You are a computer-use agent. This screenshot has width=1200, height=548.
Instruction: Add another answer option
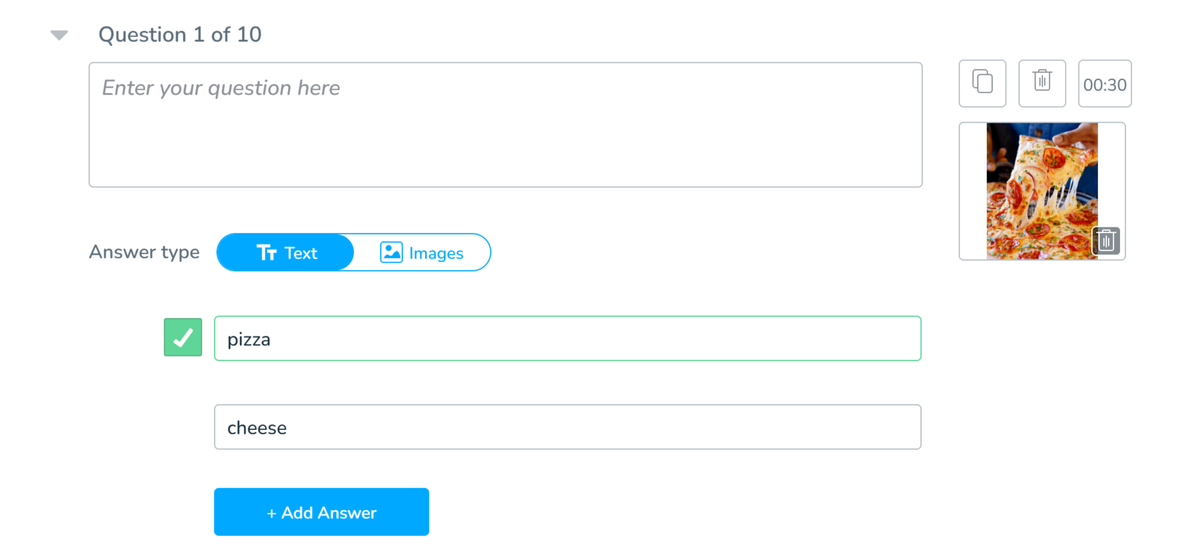click(x=321, y=512)
